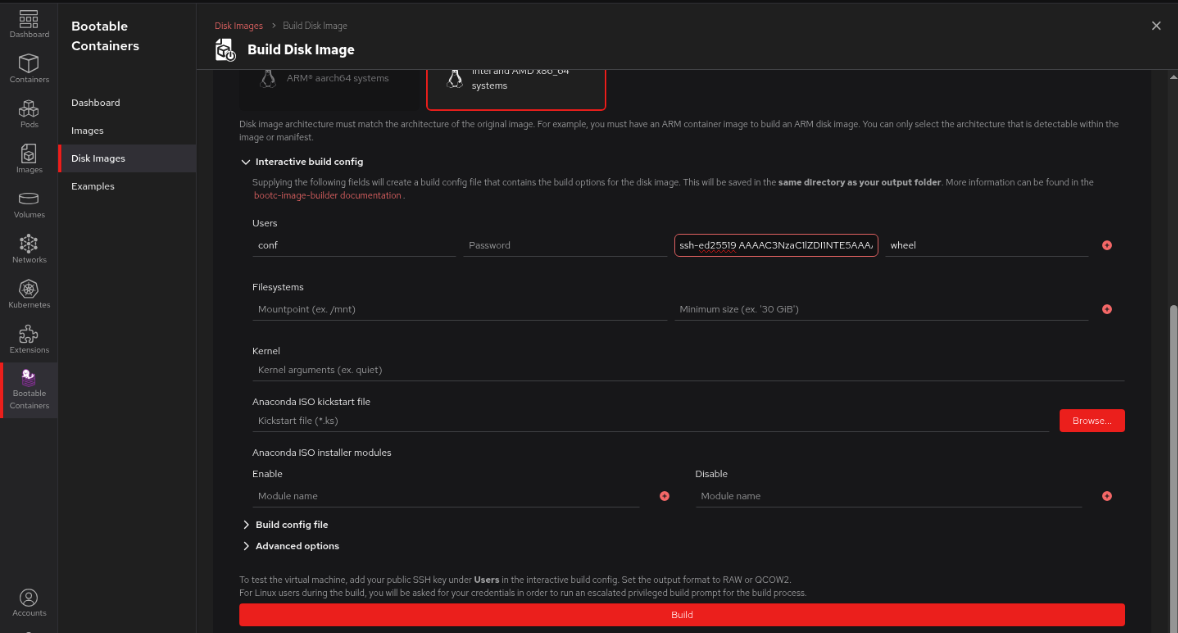Open Volumes from the navigation rail
The image size is (1178, 633).
tap(29, 204)
